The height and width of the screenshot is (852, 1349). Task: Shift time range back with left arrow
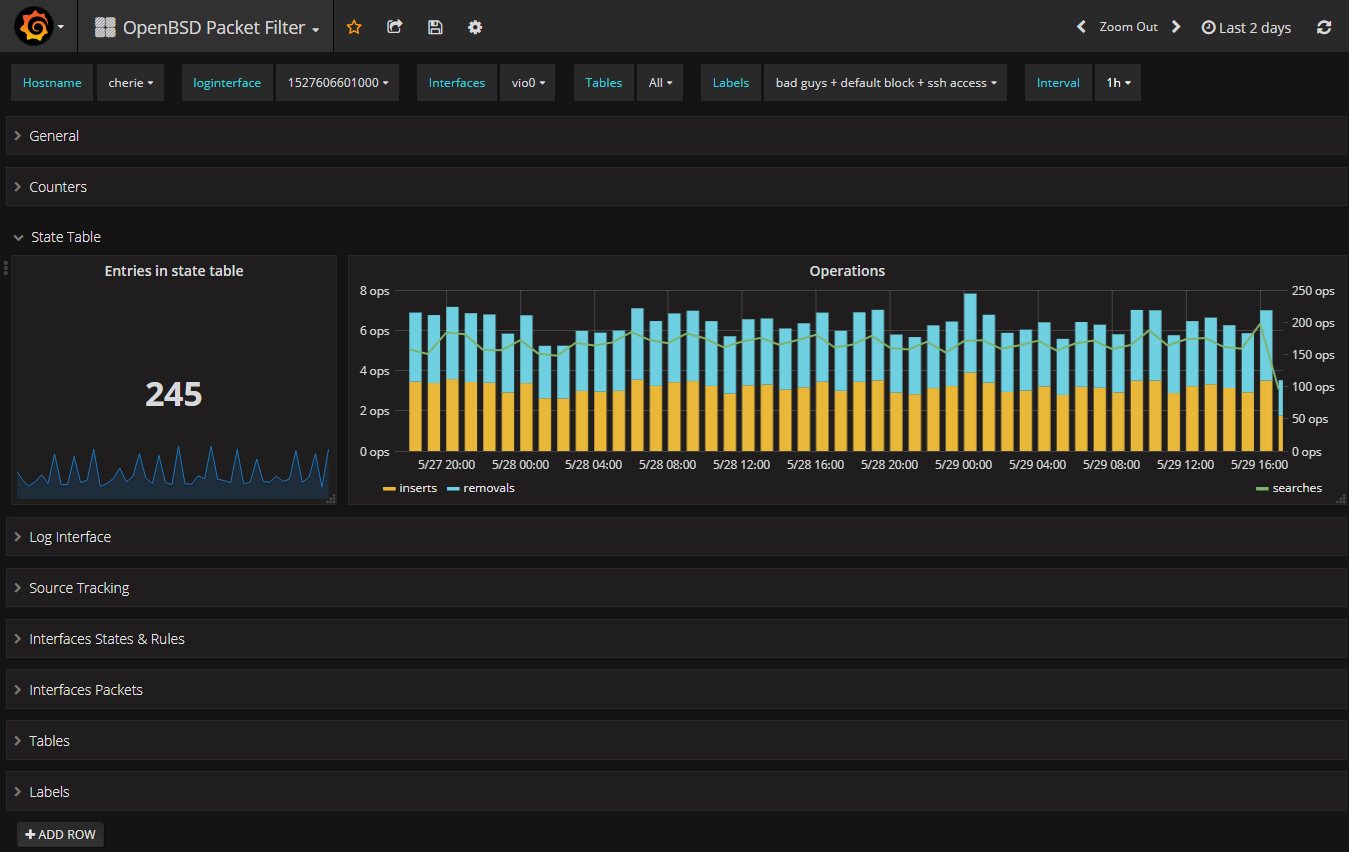(x=1081, y=27)
